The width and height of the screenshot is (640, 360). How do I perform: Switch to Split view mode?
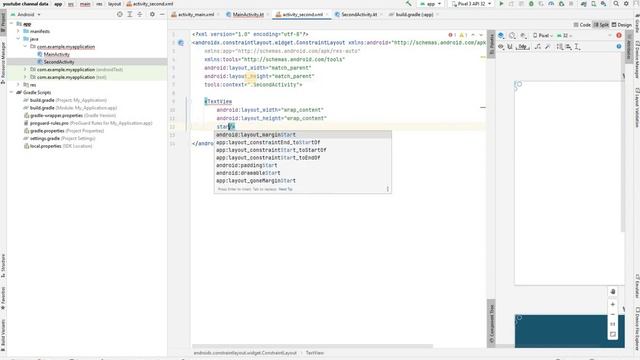[601, 25]
